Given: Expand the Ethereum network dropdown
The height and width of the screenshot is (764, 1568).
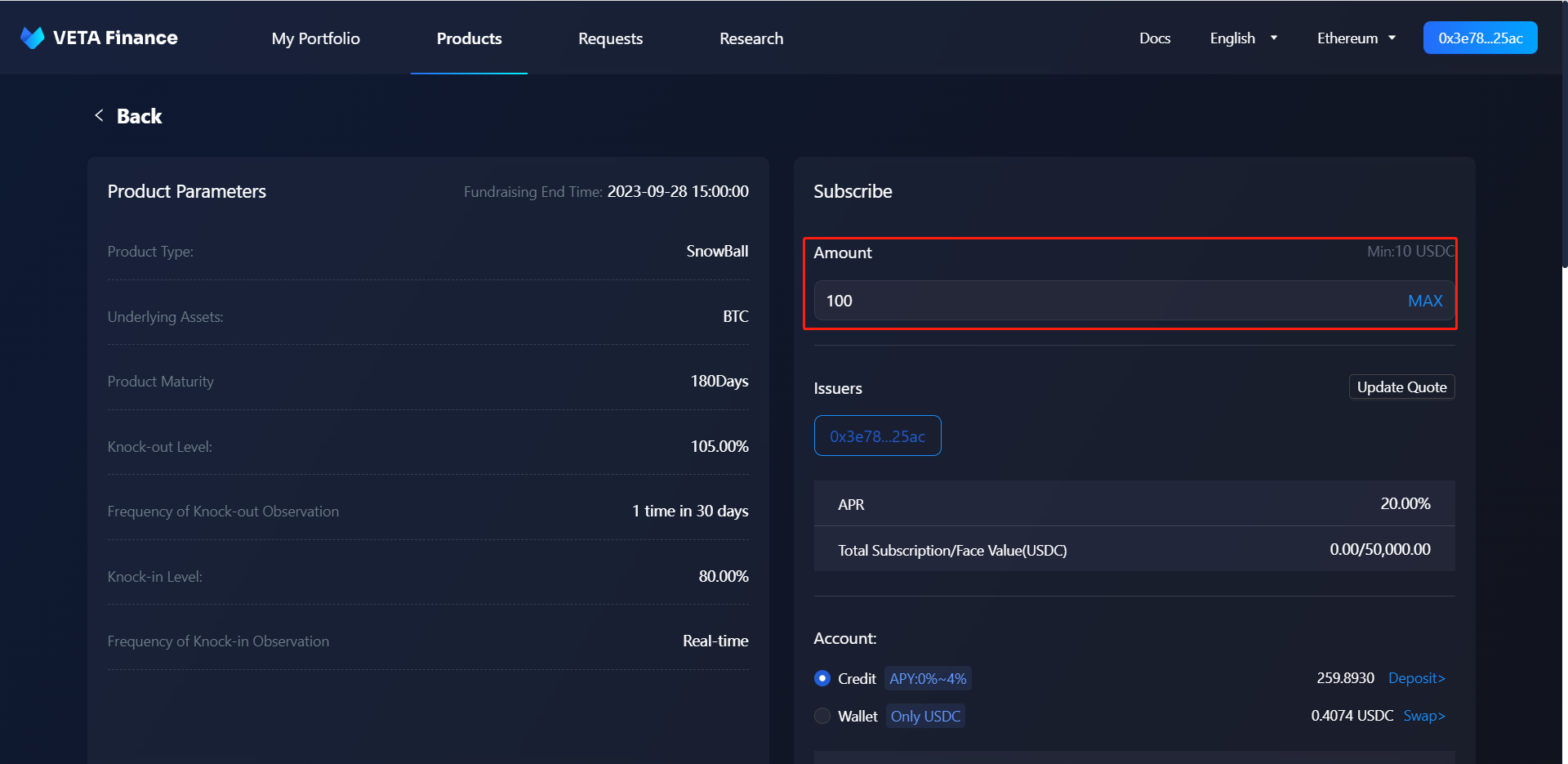Looking at the screenshot, I should (x=1356, y=38).
